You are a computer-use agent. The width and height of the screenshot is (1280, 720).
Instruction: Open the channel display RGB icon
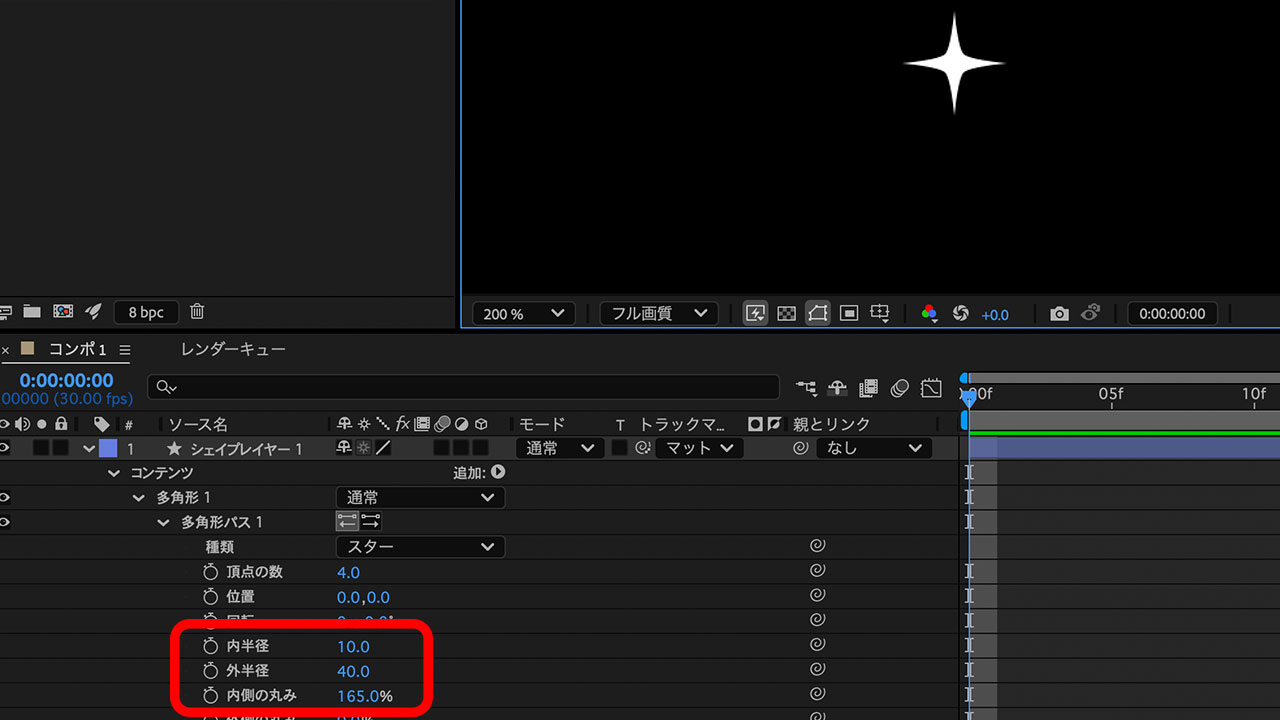(x=929, y=314)
